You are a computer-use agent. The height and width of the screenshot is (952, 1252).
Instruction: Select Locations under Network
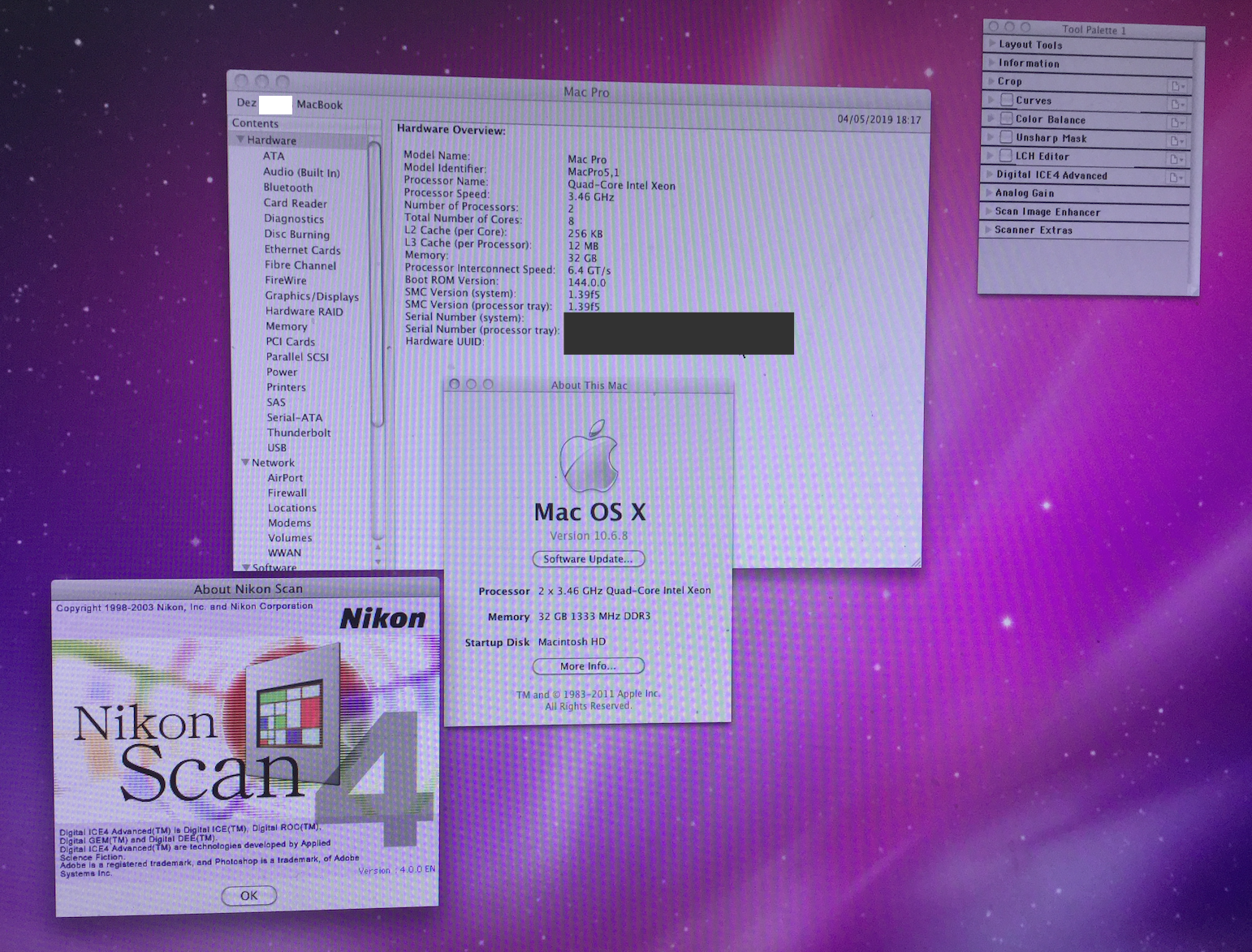[292, 508]
